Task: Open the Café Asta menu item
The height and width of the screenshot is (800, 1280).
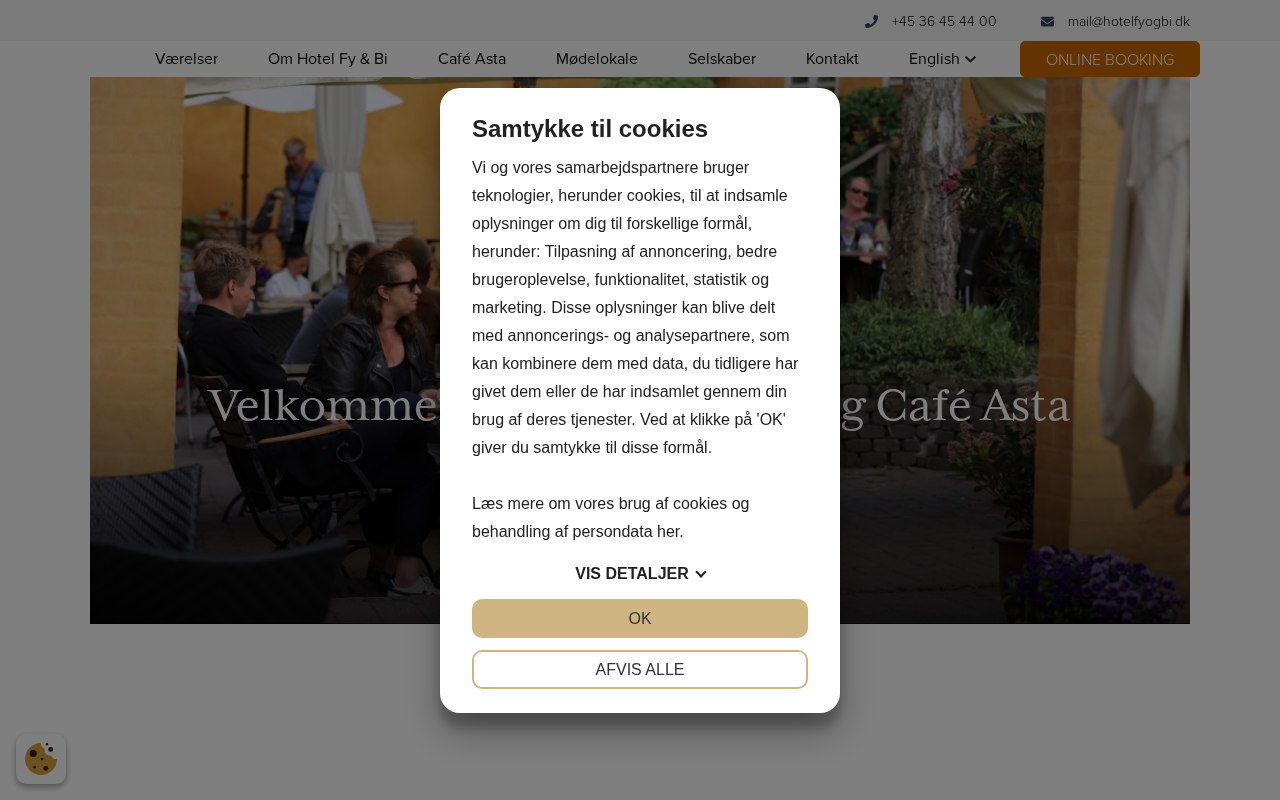Action: click(x=472, y=59)
